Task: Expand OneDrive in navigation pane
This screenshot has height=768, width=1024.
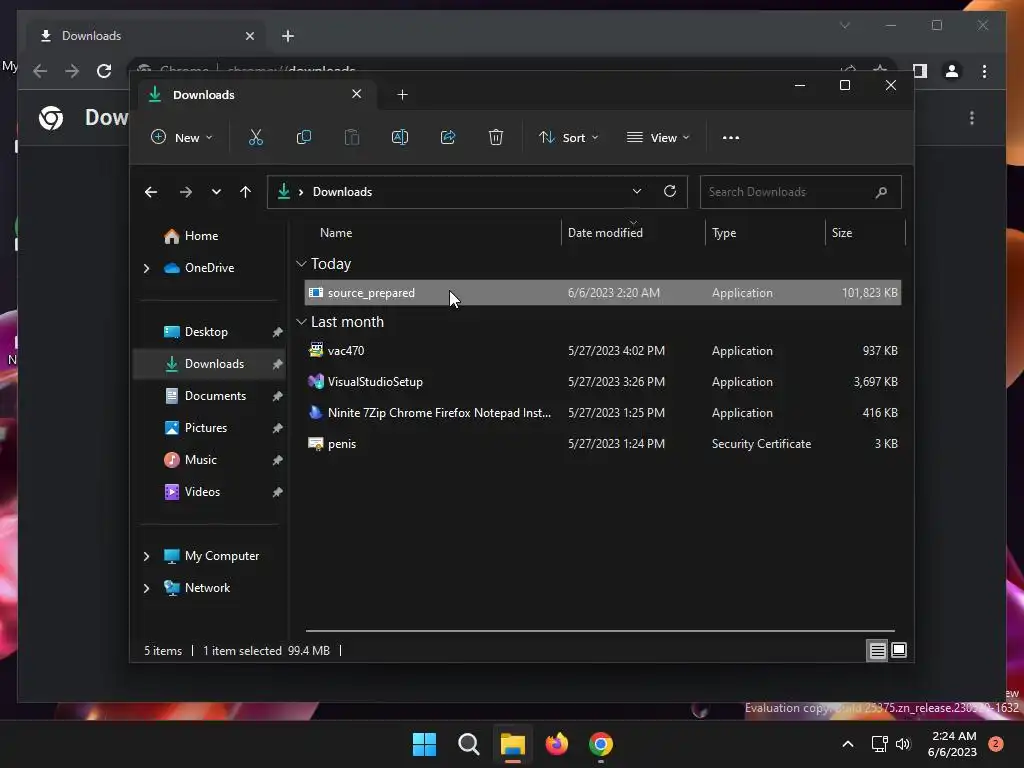Action: point(146,268)
